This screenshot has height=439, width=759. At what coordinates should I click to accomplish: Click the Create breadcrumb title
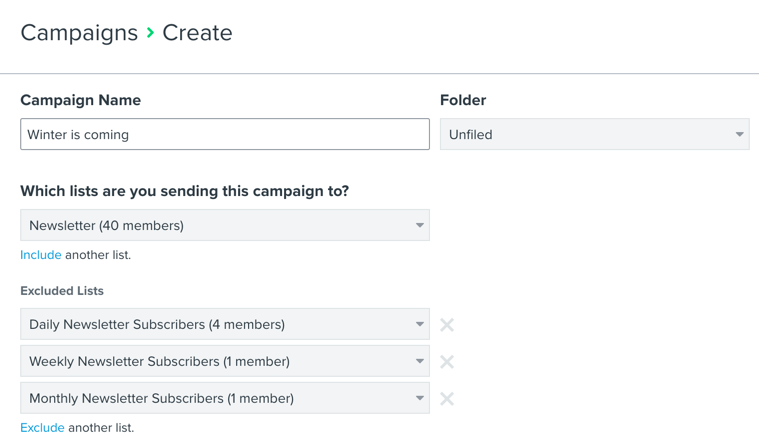[197, 33]
